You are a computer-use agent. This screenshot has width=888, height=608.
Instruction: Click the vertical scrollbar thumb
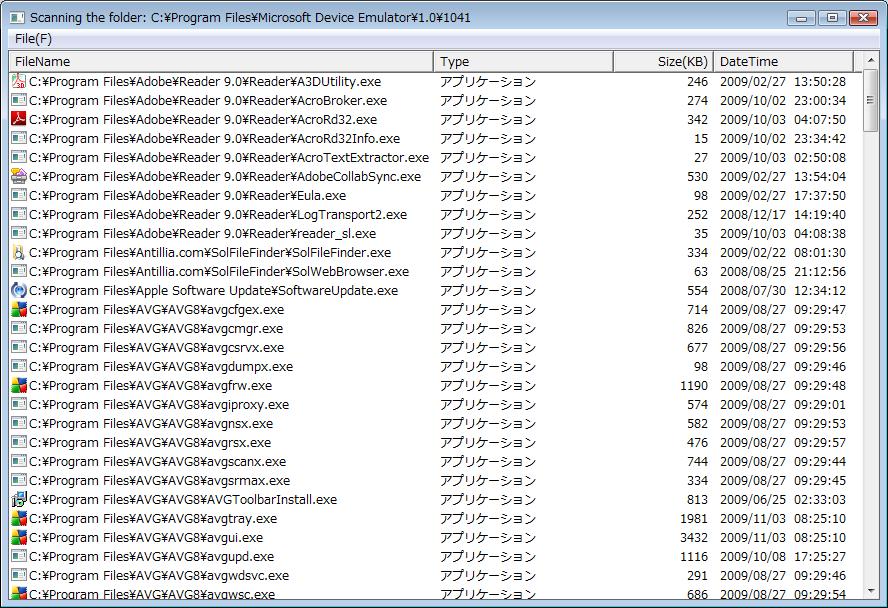871,100
